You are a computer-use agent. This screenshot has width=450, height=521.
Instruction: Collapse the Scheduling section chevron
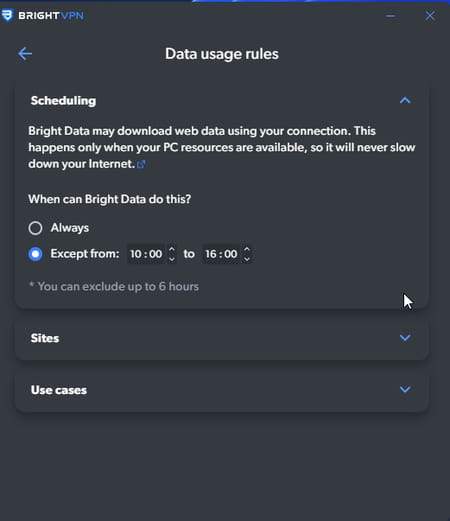pos(405,100)
